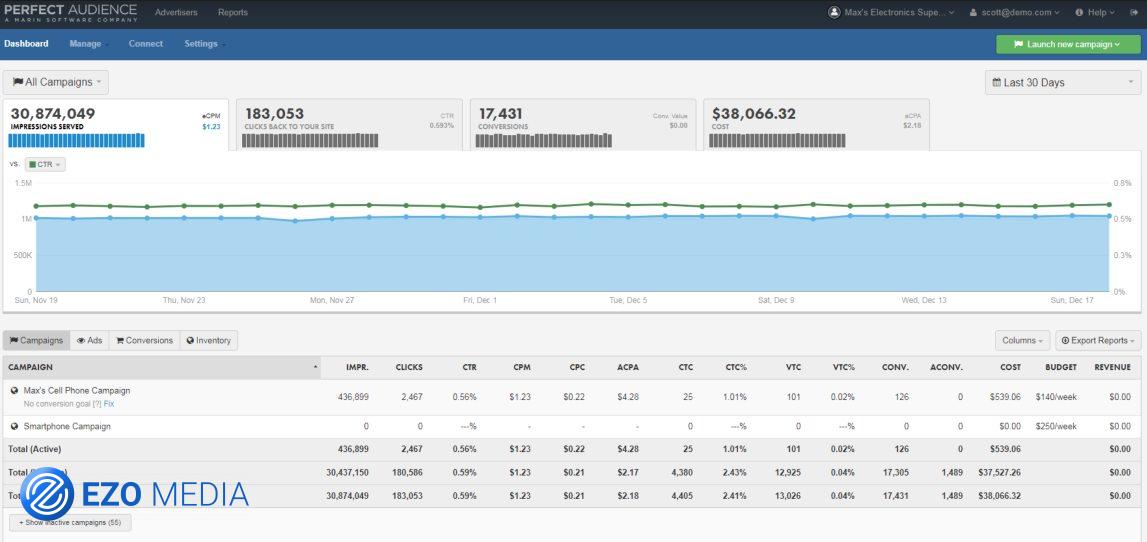Open the Manage menu
The height and width of the screenshot is (542, 1147).
pyautogui.click(x=89, y=44)
